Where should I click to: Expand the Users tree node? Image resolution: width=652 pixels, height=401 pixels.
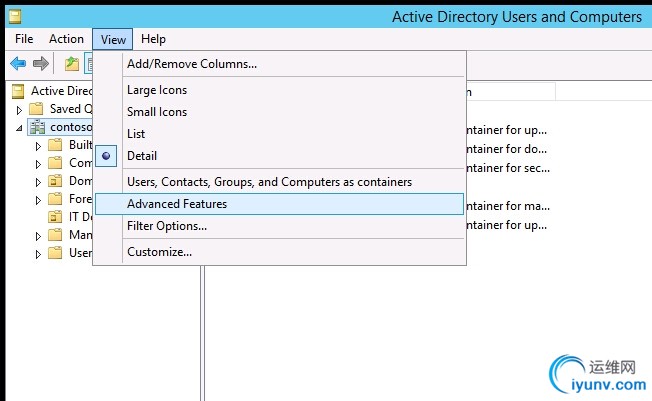(x=38, y=254)
